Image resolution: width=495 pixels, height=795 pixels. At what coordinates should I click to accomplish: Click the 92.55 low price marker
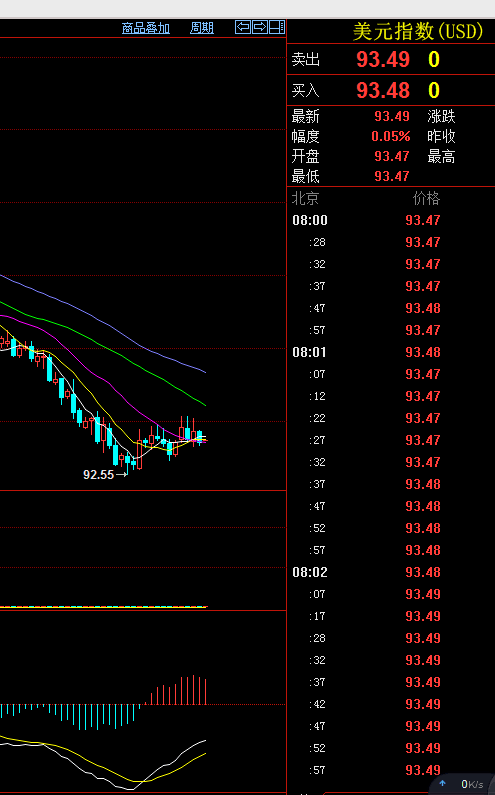98,475
